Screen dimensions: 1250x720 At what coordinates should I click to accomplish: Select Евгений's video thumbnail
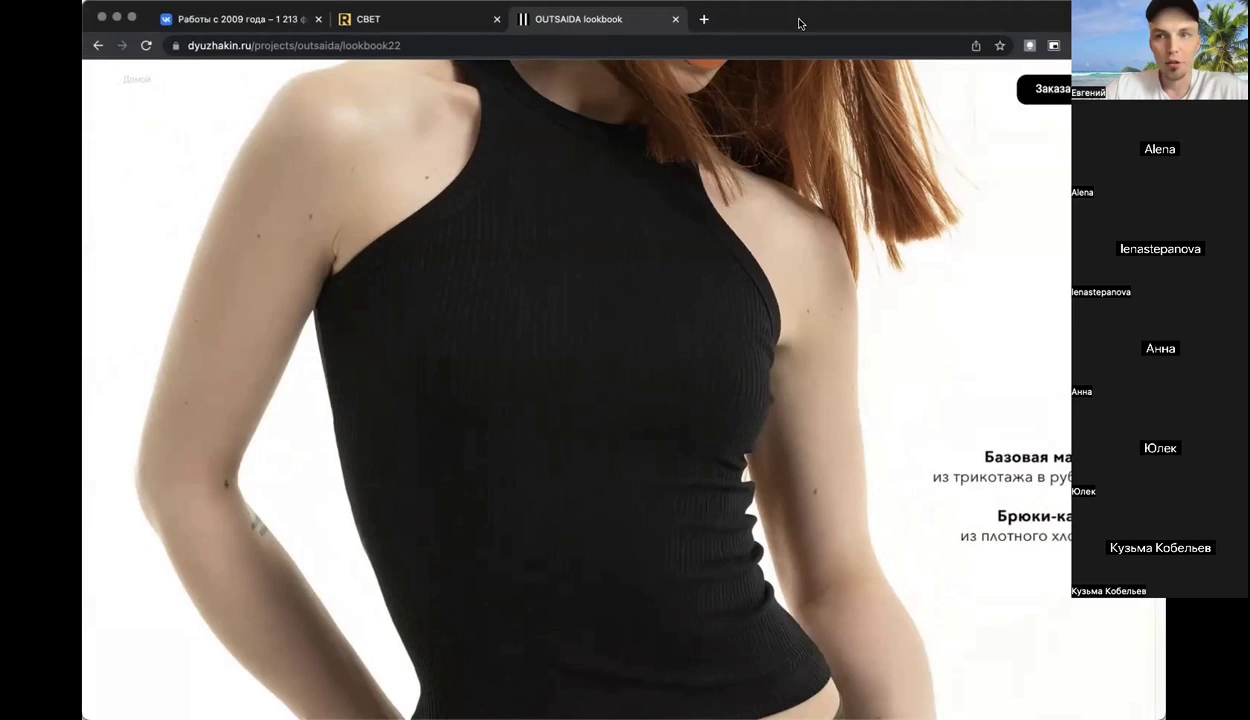click(1160, 50)
